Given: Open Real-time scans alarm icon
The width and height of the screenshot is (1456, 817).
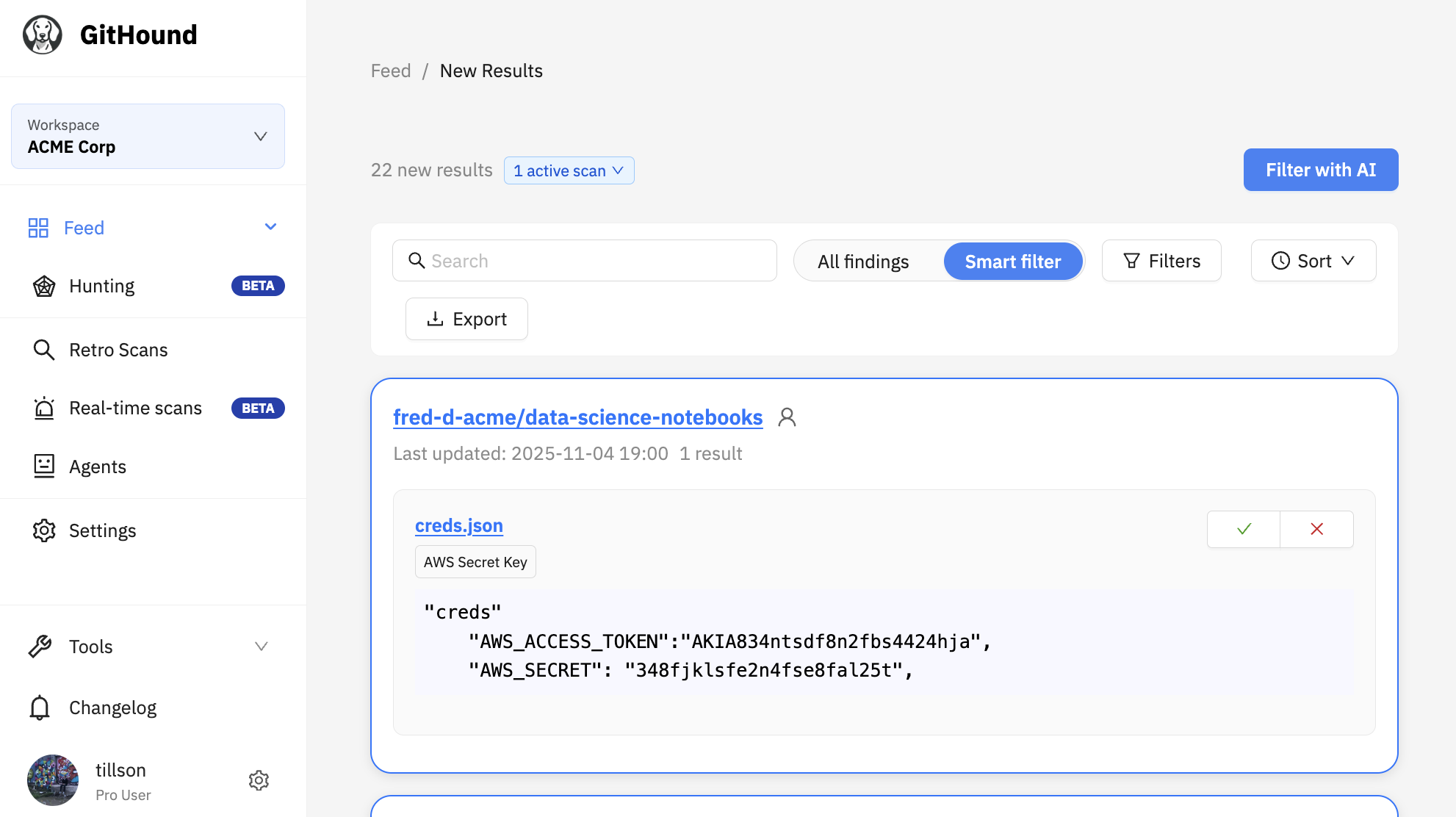Looking at the screenshot, I should click(44, 408).
